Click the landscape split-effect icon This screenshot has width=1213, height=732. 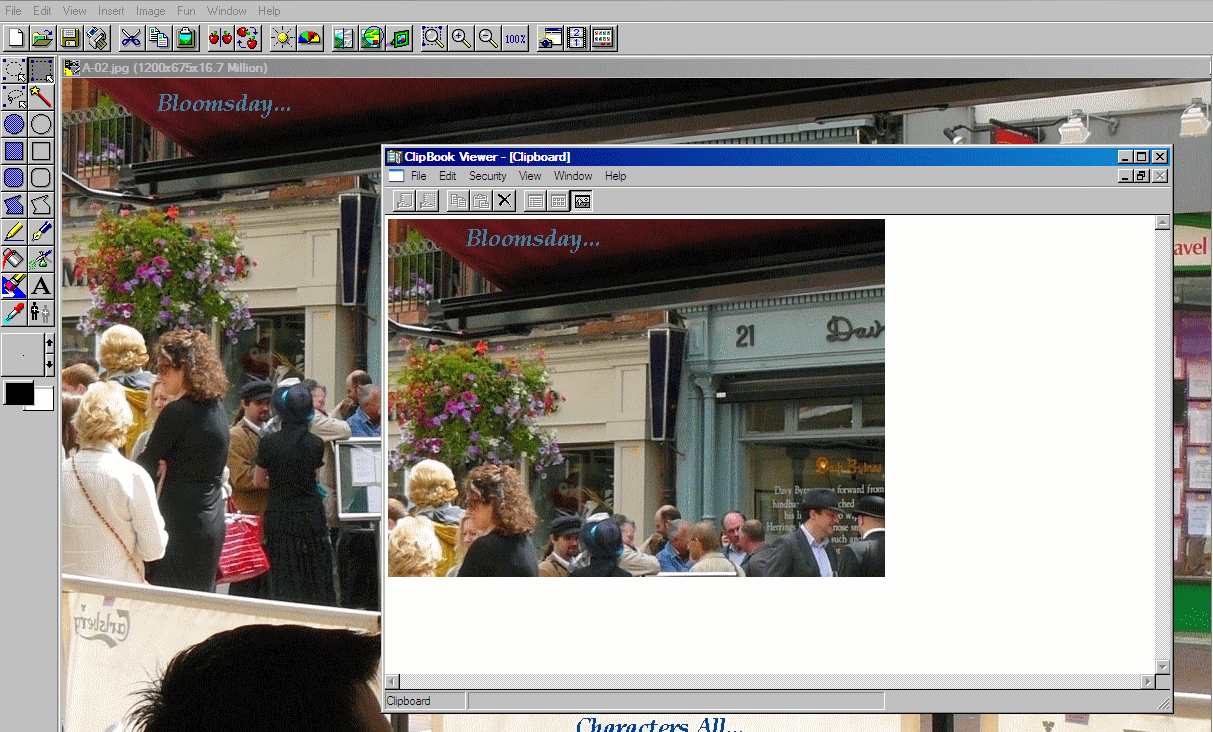point(344,38)
